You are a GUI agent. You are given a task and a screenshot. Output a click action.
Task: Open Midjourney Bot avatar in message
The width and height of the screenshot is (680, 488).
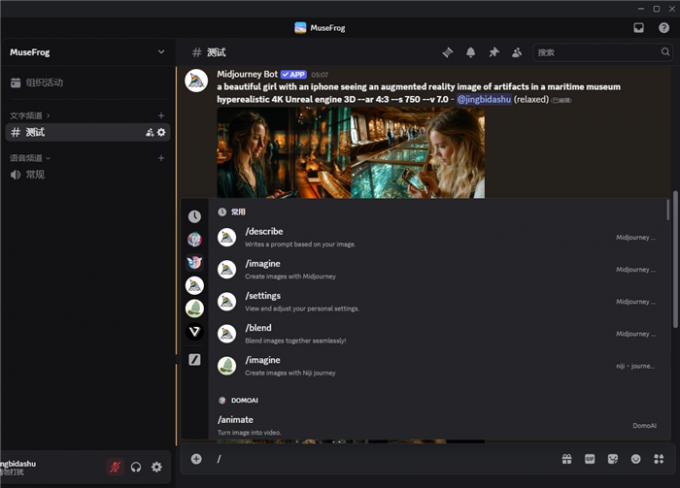point(196,81)
